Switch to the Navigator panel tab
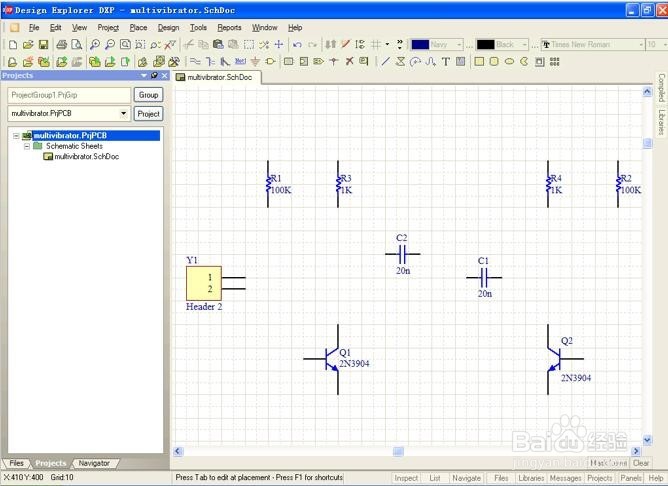Viewport: 668px width, 486px height. (x=94, y=463)
